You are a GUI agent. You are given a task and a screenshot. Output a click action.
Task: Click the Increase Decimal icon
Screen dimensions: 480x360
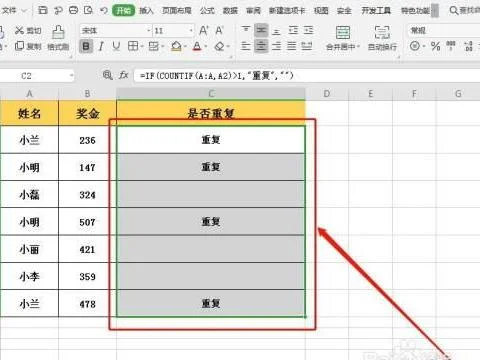point(468,46)
